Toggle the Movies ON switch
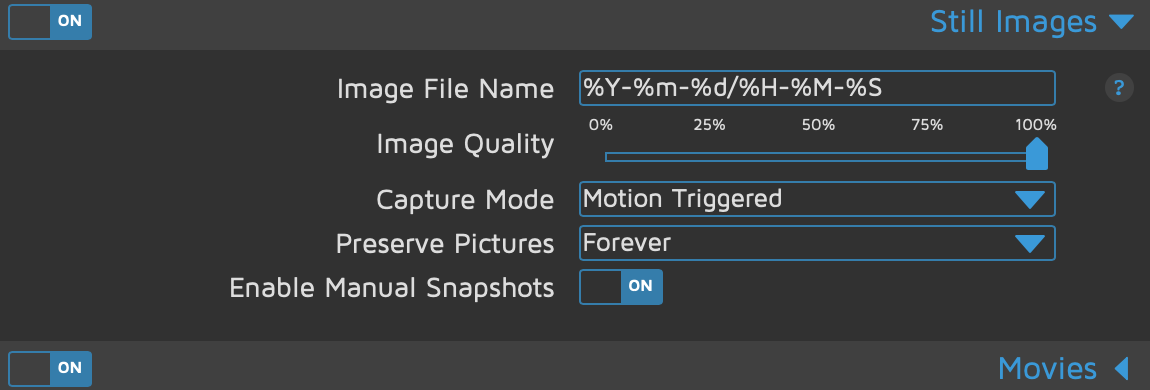Image resolution: width=1150 pixels, height=390 pixels. point(50,369)
